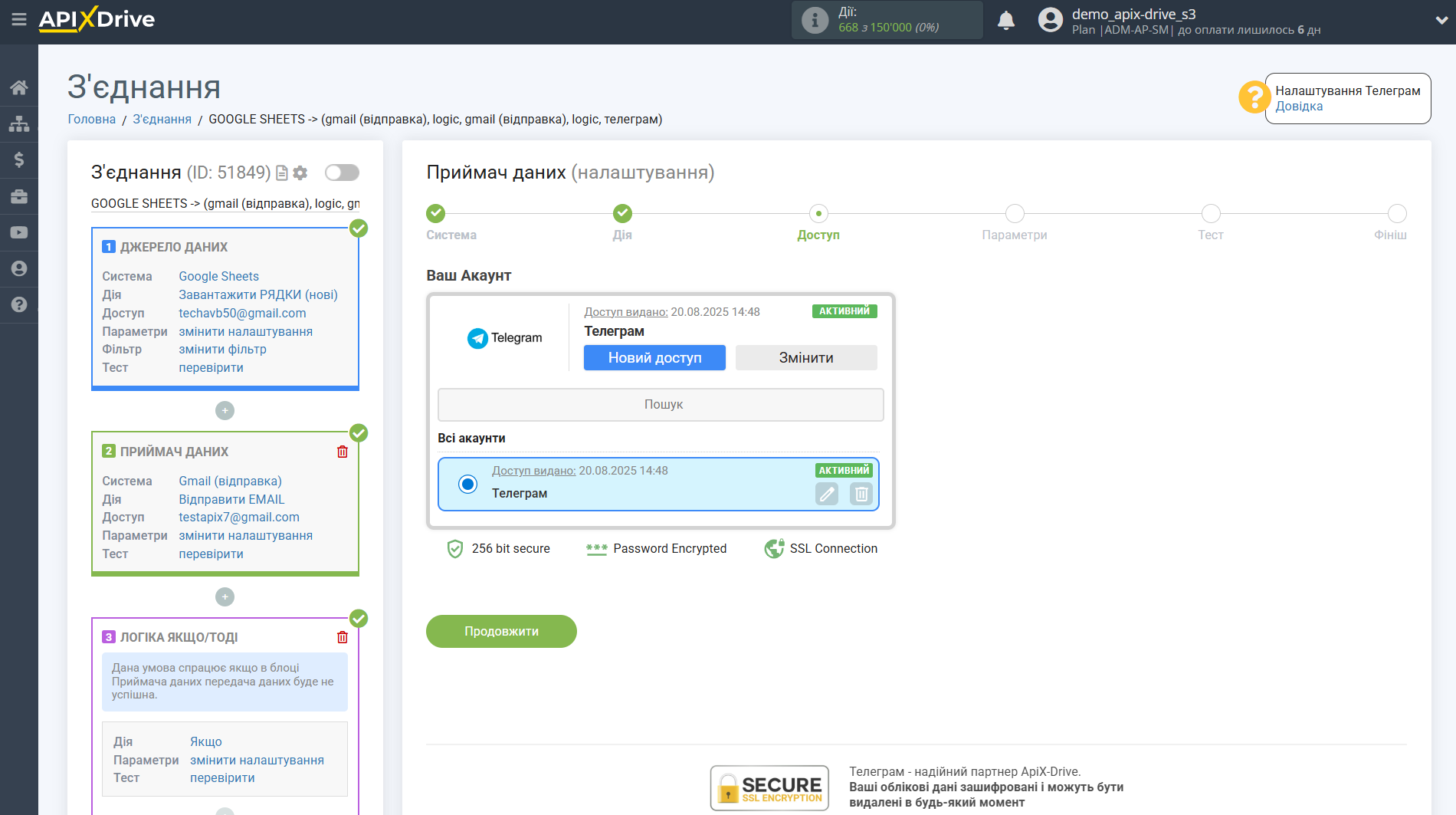Expand the account dropdown chevron
Image resolution: width=1456 pixels, height=815 pixels.
1441,21
